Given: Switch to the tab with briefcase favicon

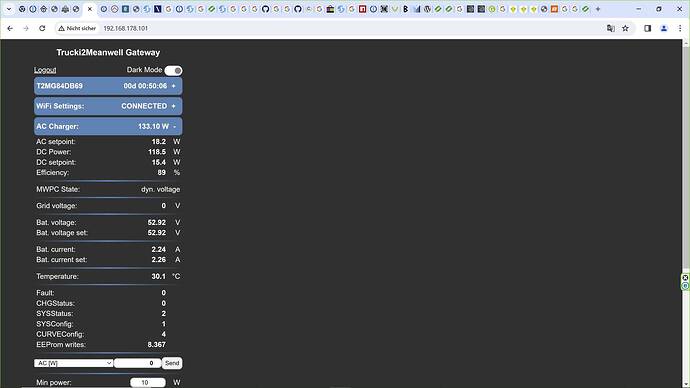Looking at the screenshot, I should (x=330, y=9).
